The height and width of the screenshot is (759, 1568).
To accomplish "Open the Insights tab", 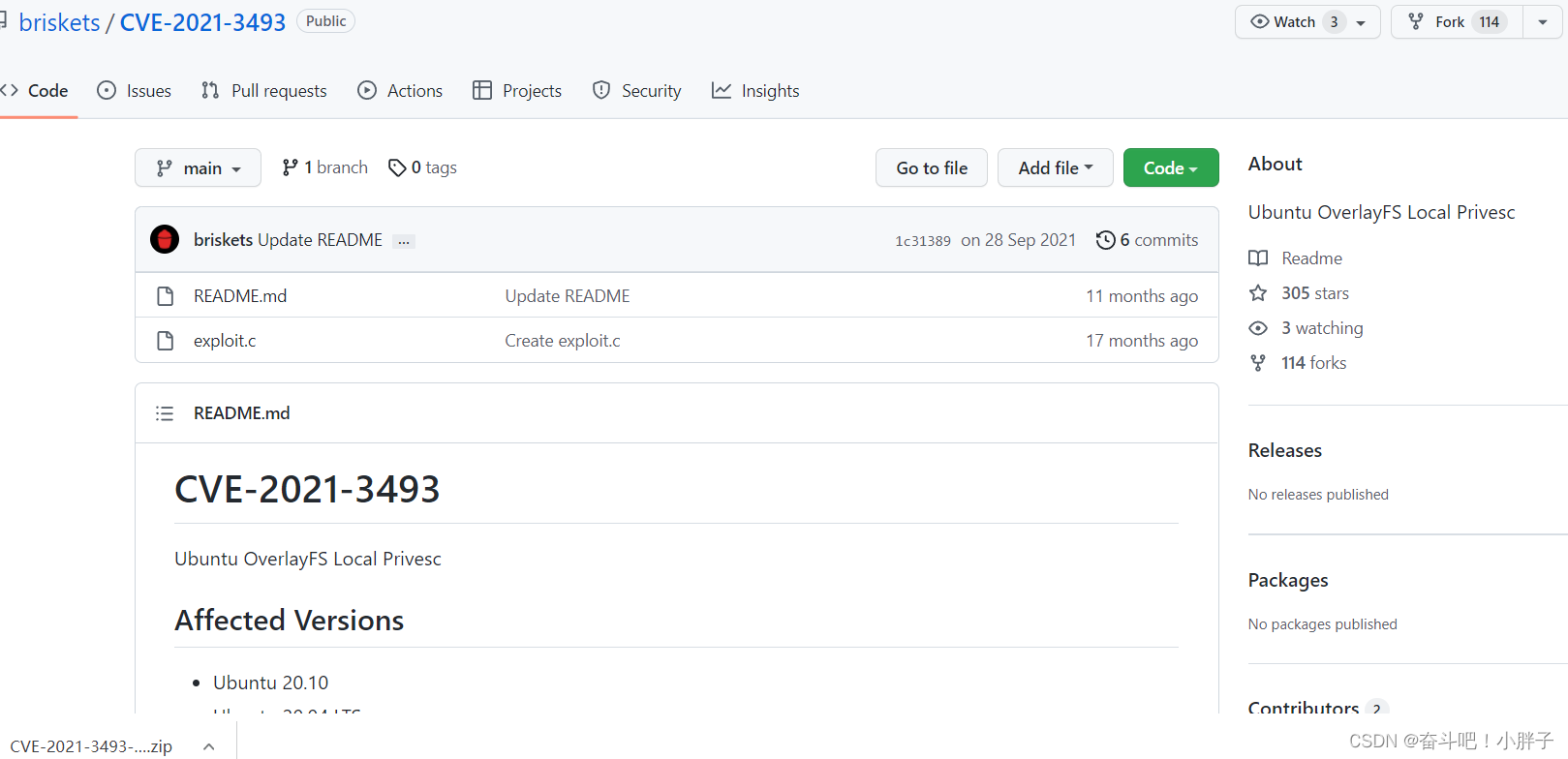I will tap(755, 91).
